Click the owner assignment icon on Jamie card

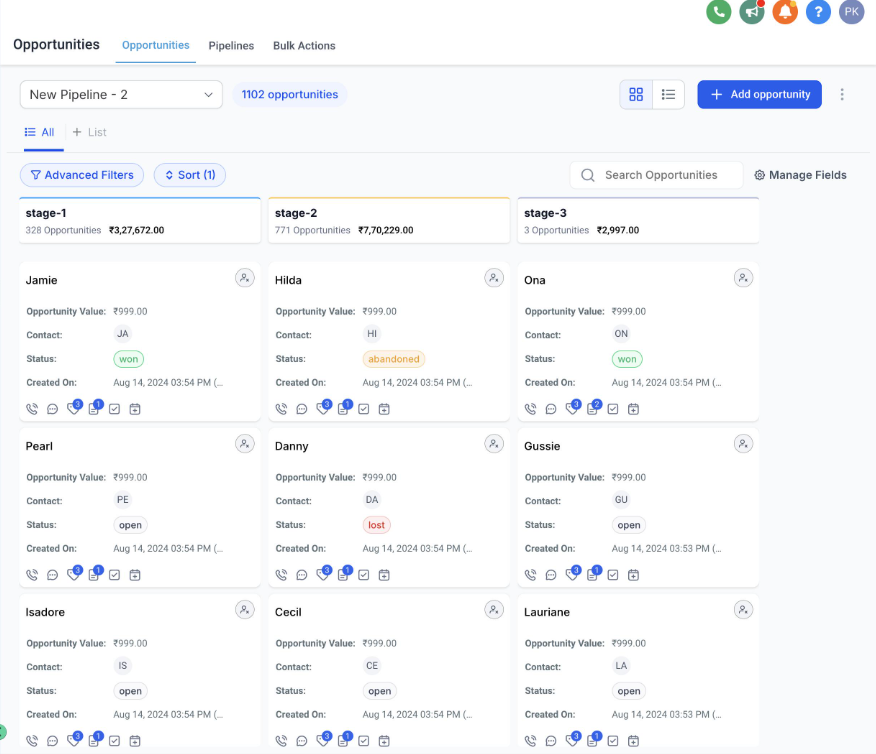click(x=245, y=278)
